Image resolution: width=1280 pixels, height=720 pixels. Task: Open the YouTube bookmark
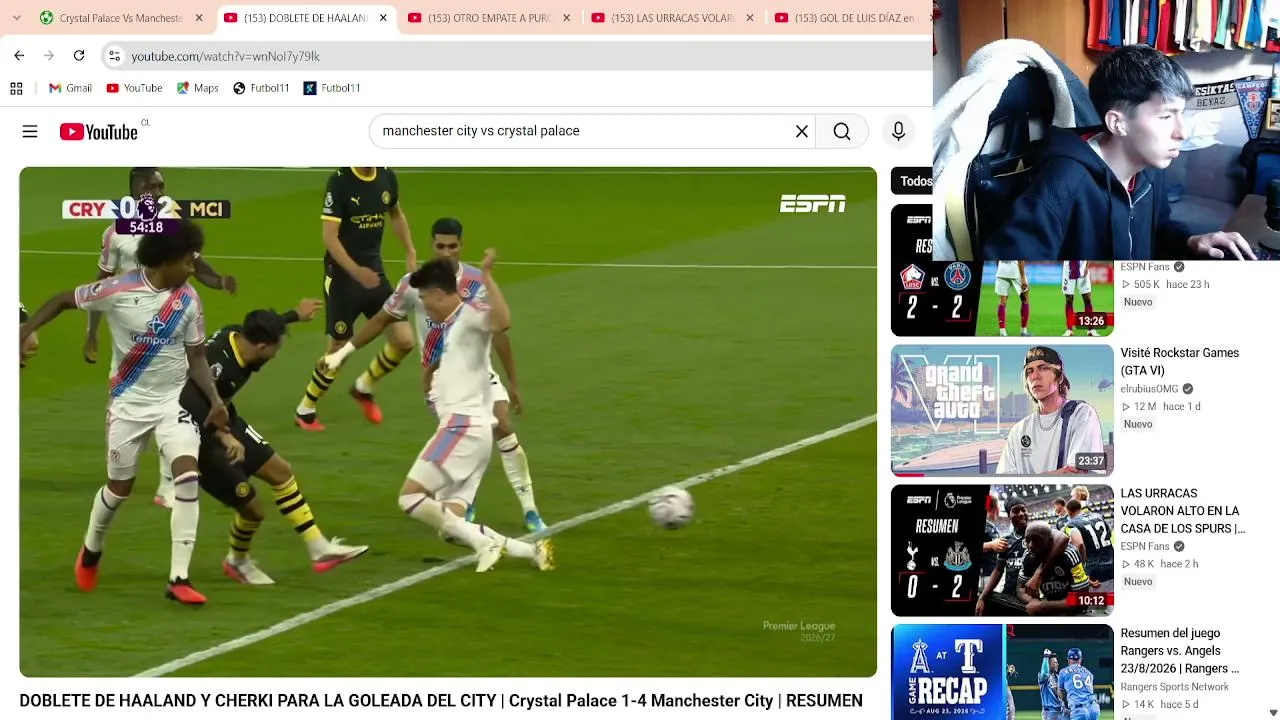[x=134, y=88]
